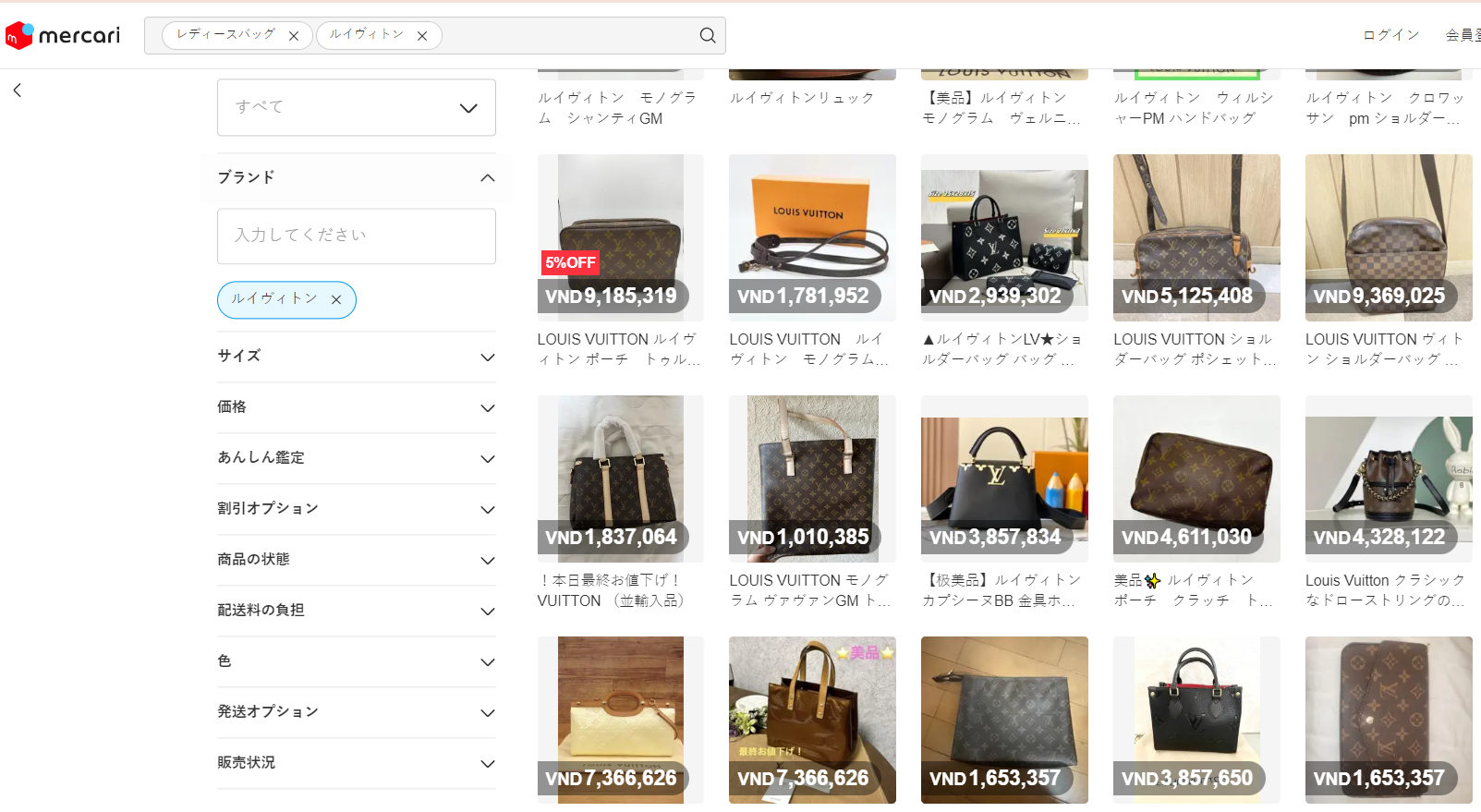
Task: Open the ログイン link
Action: [1390, 35]
